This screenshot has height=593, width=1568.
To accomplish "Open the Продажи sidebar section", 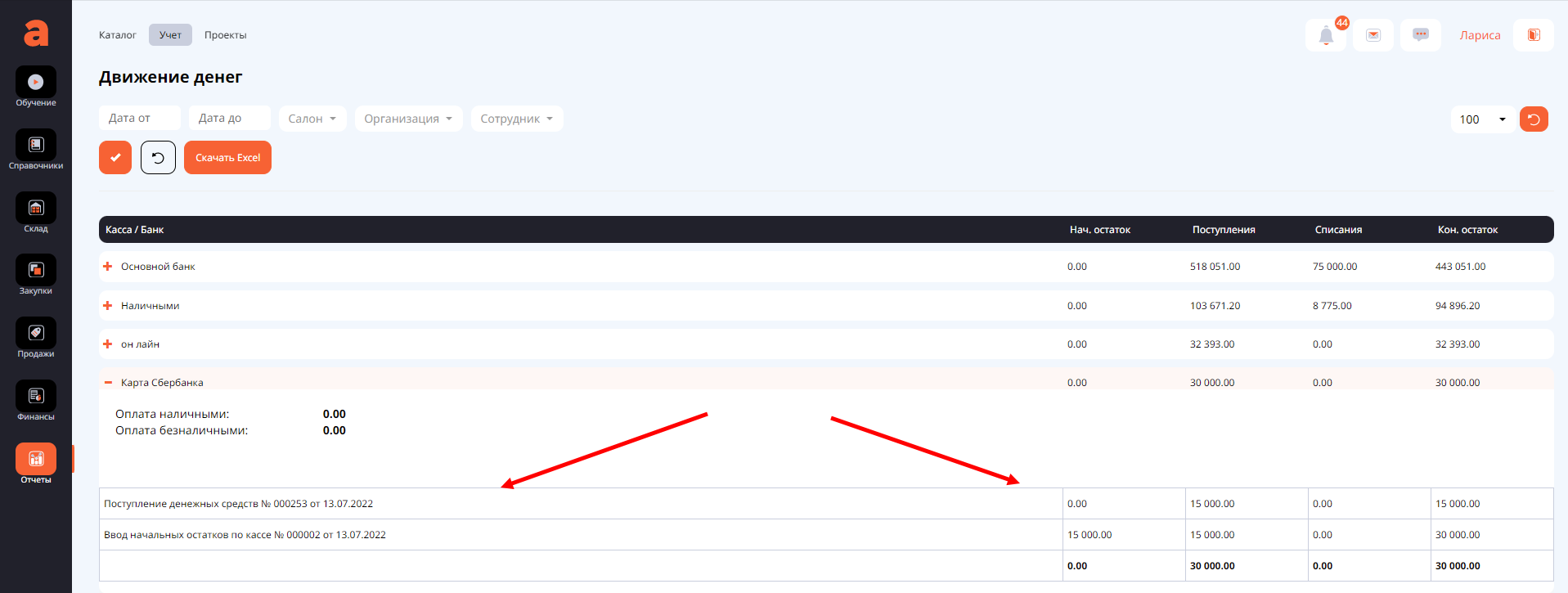I will coord(36,334).
